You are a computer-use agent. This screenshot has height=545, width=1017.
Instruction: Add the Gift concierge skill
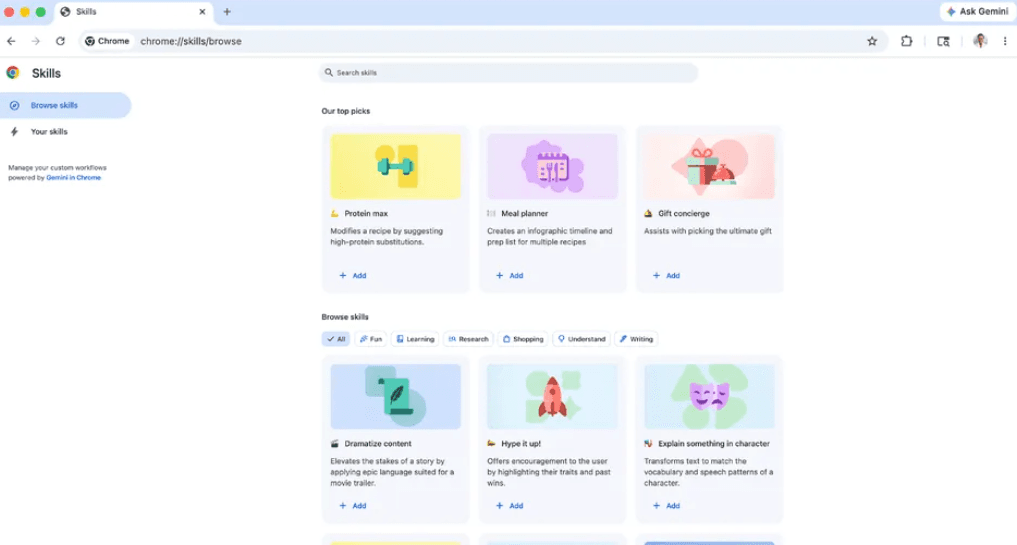667,275
